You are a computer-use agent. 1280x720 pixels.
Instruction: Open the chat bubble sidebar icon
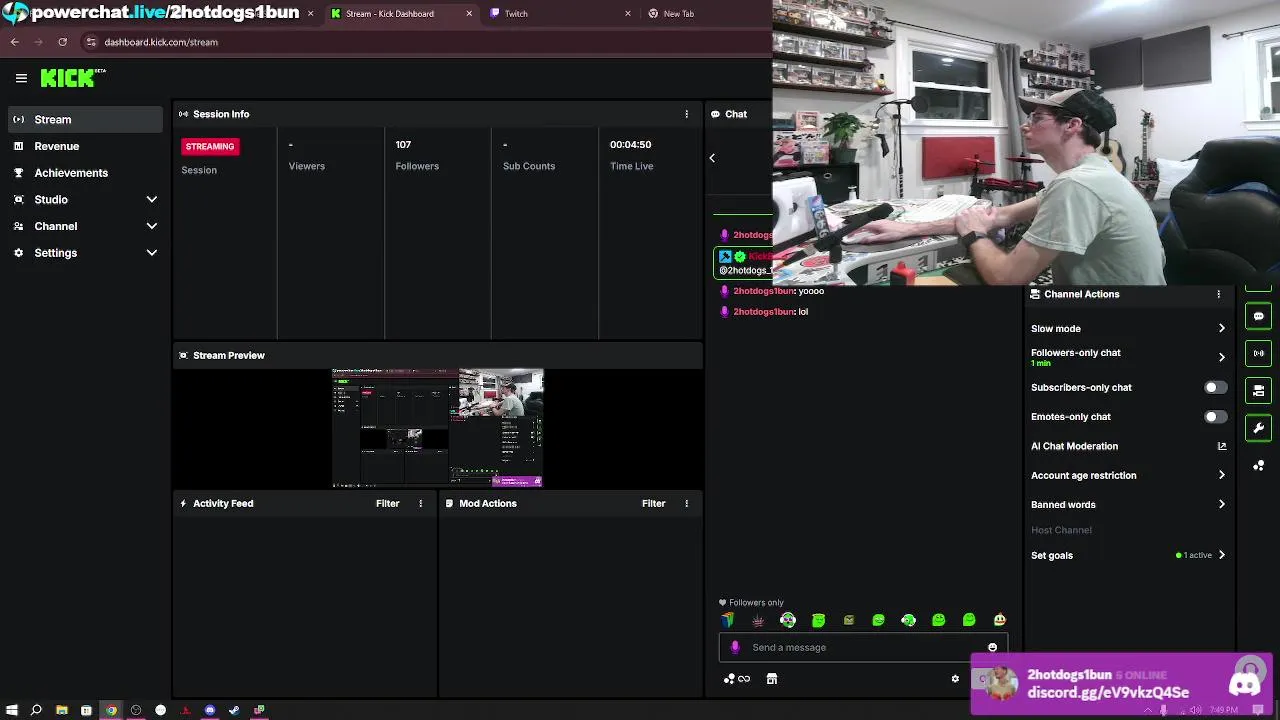[1259, 316]
